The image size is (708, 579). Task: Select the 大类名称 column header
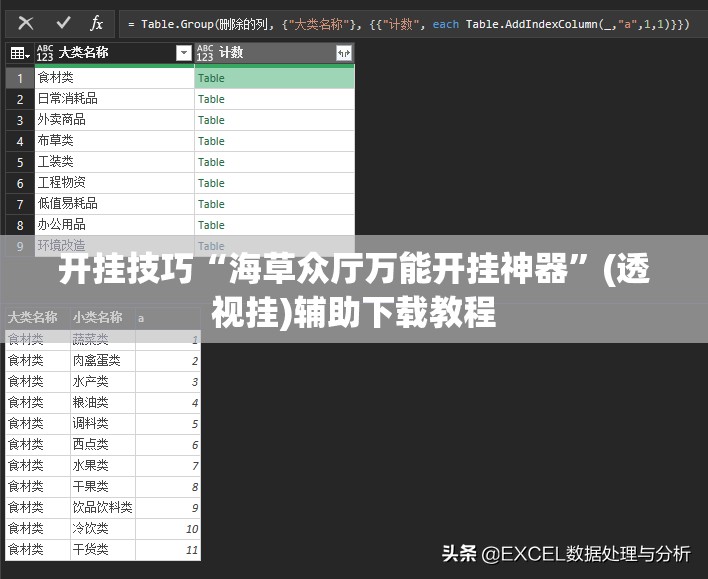click(x=114, y=53)
